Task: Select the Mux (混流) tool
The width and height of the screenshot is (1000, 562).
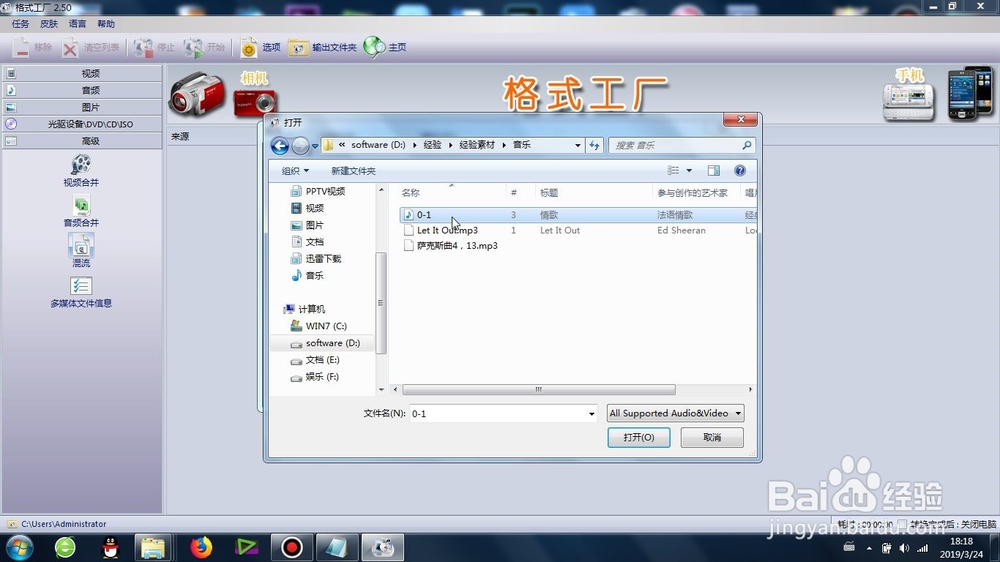Action: 81,251
